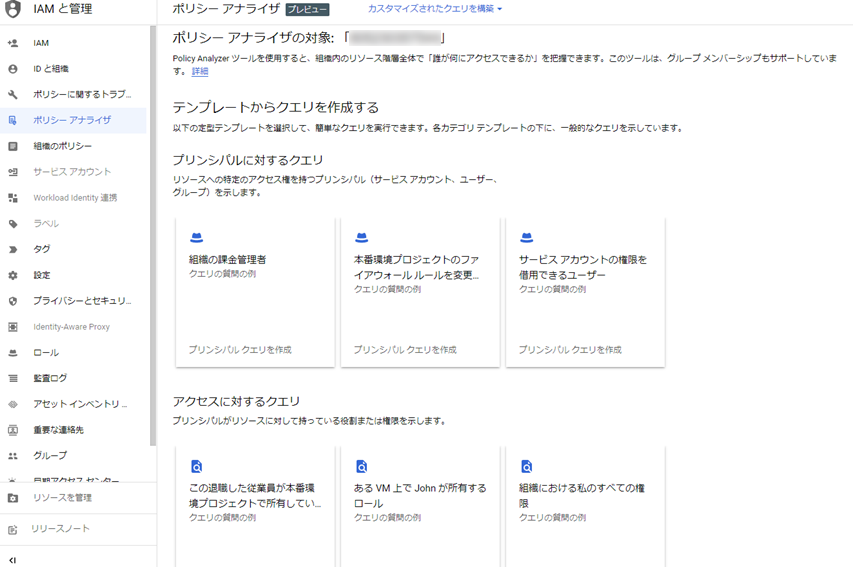Click the アセット インベントリ diamond icon

point(13,404)
